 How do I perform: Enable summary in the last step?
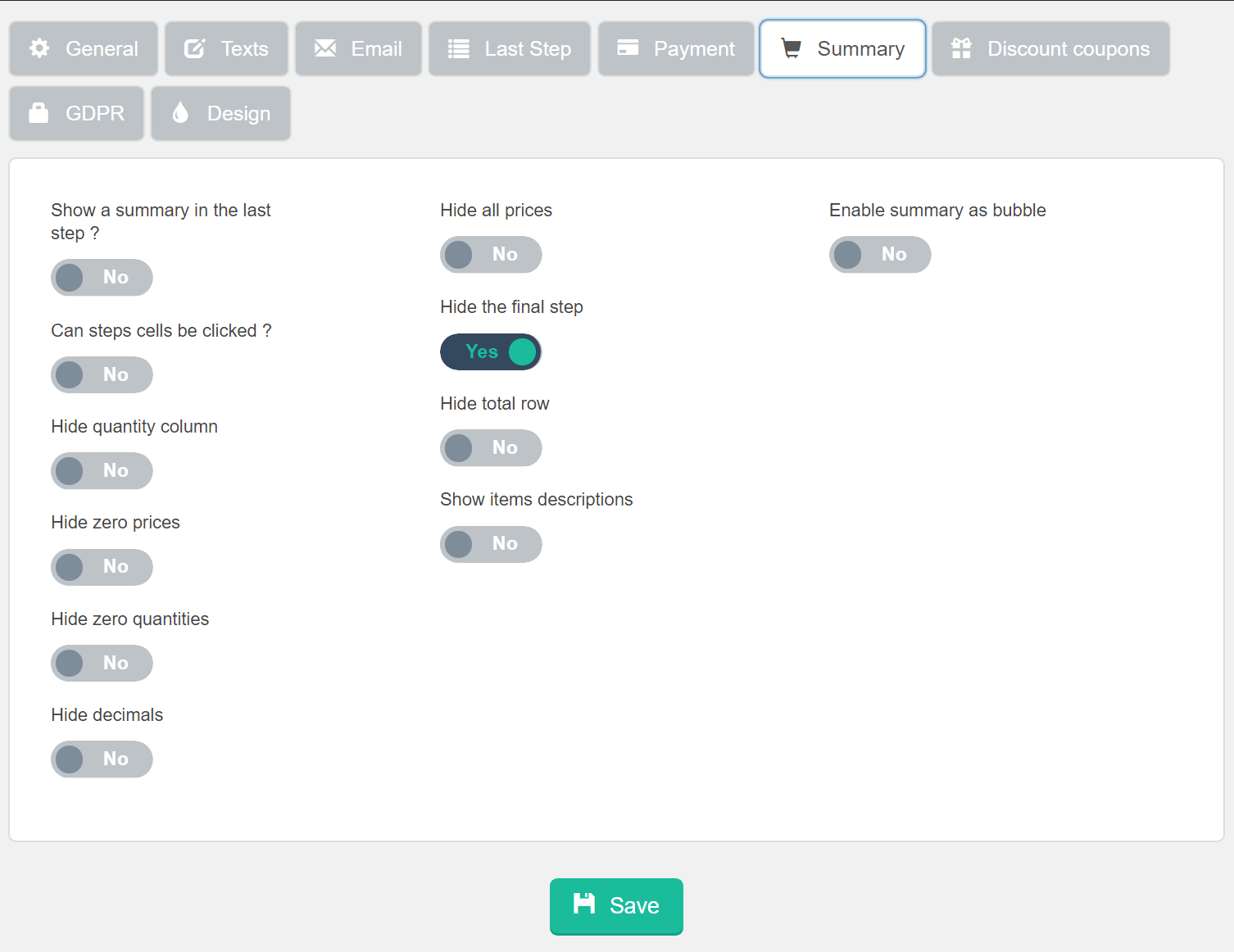[102, 278]
